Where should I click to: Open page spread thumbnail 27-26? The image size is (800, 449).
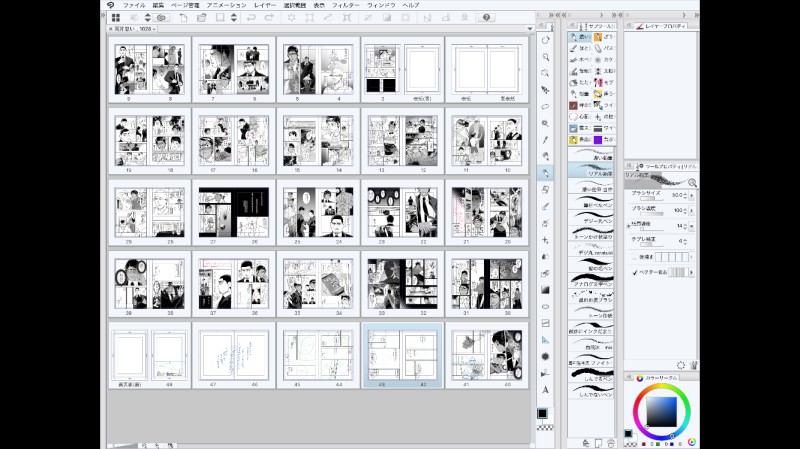[233, 212]
